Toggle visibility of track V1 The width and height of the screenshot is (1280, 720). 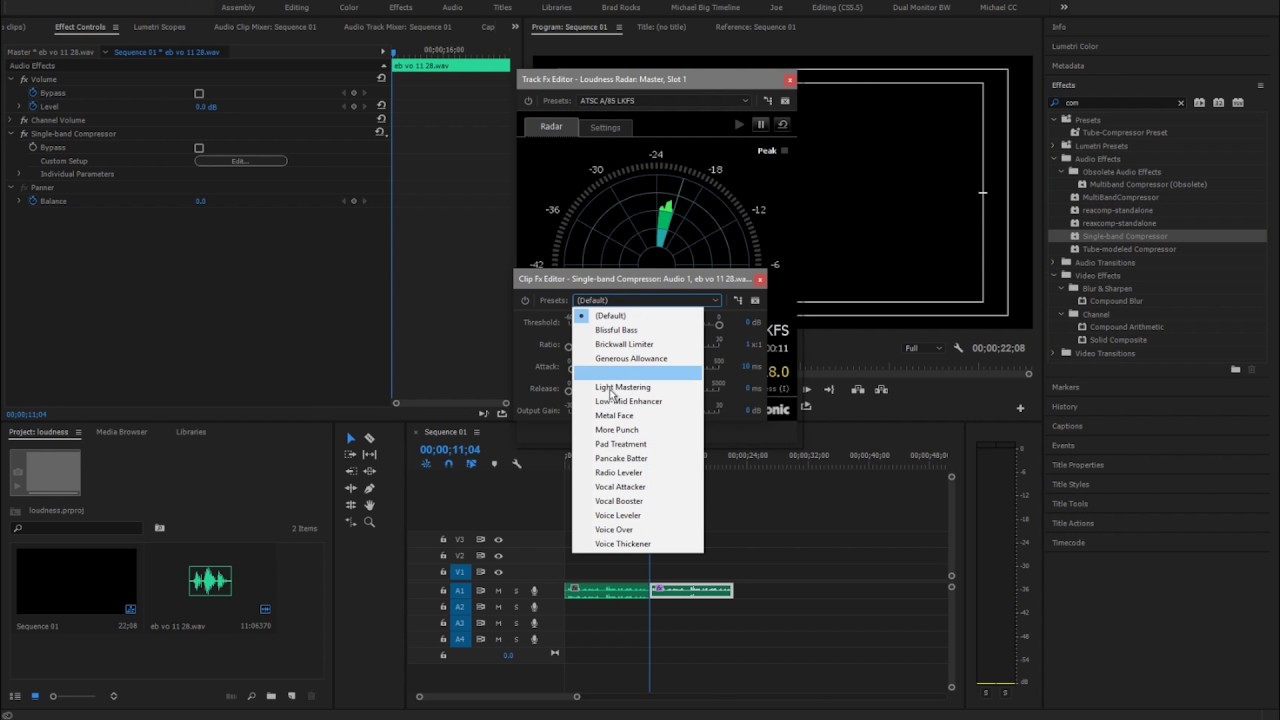pyautogui.click(x=498, y=572)
